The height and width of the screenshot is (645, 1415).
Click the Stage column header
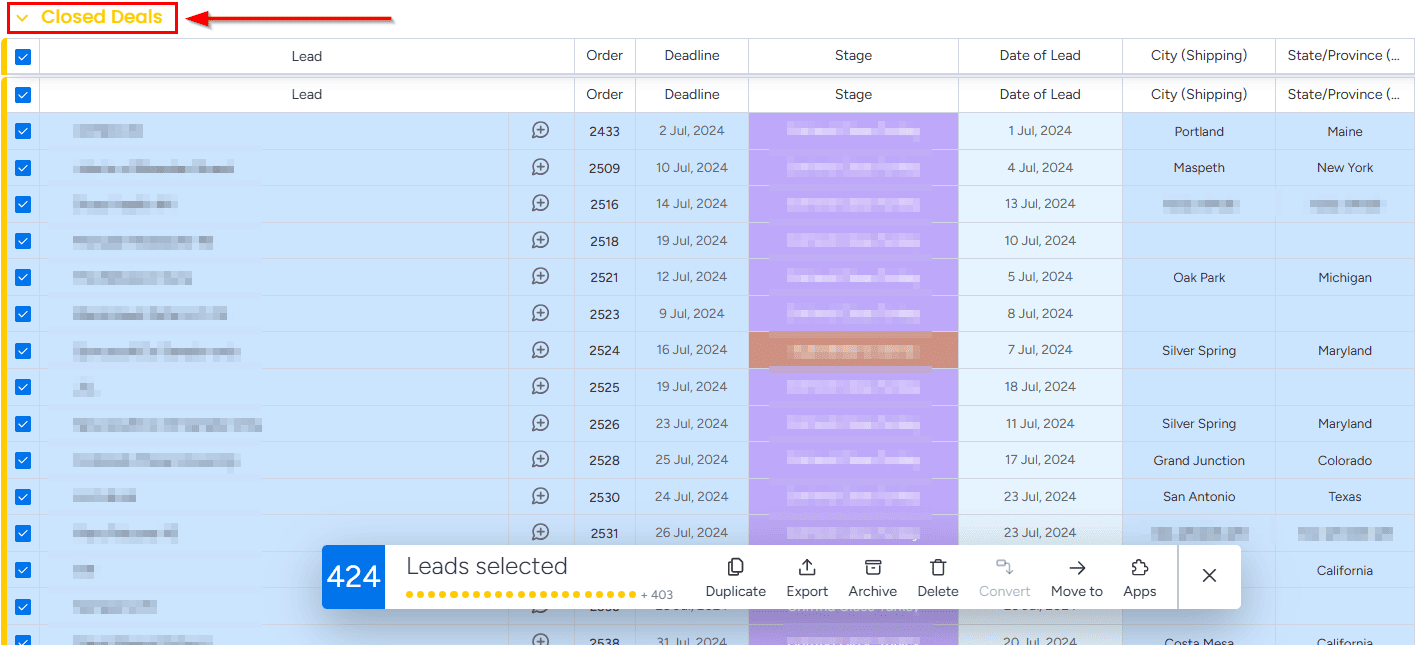coord(853,56)
